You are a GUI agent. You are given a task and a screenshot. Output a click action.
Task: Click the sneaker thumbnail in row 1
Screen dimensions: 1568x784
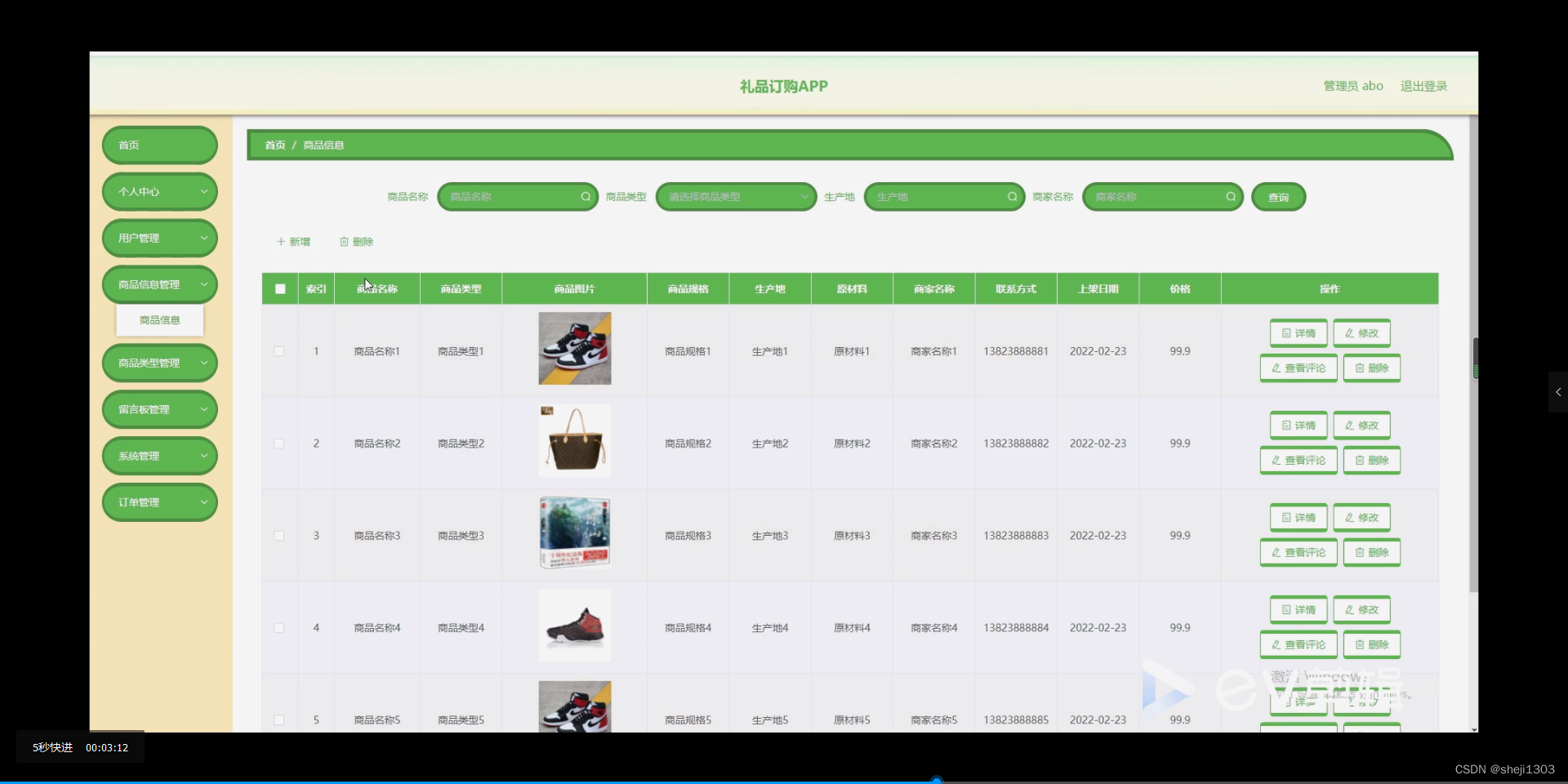pyautogui.click(x=574, y=348)
